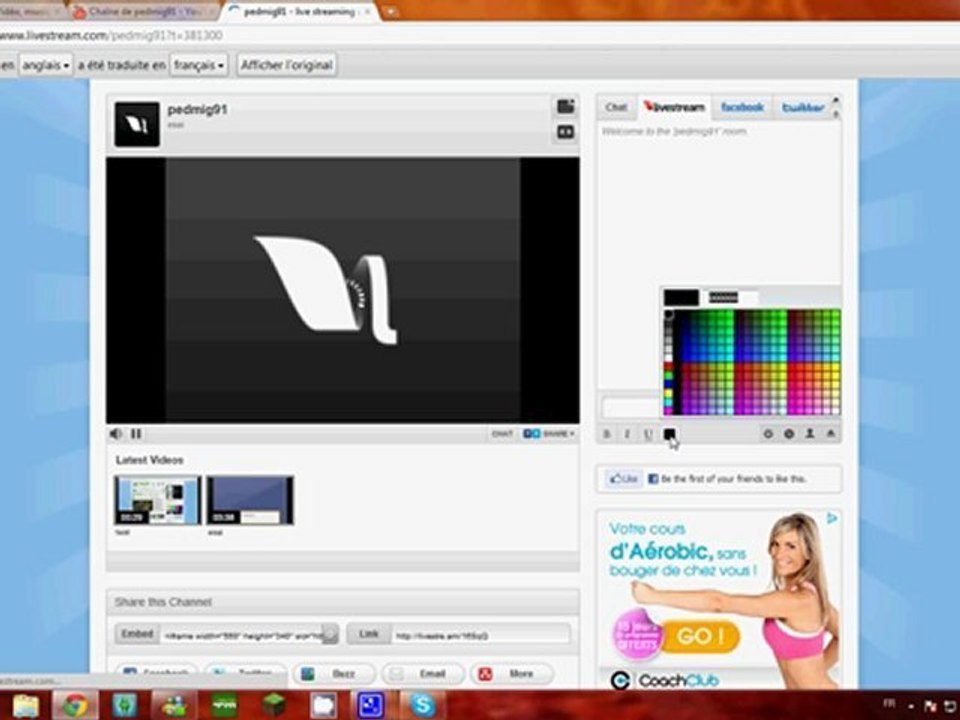Click Afficher l'original button
The image size is (960, 720).
click(x=287, y=65)
